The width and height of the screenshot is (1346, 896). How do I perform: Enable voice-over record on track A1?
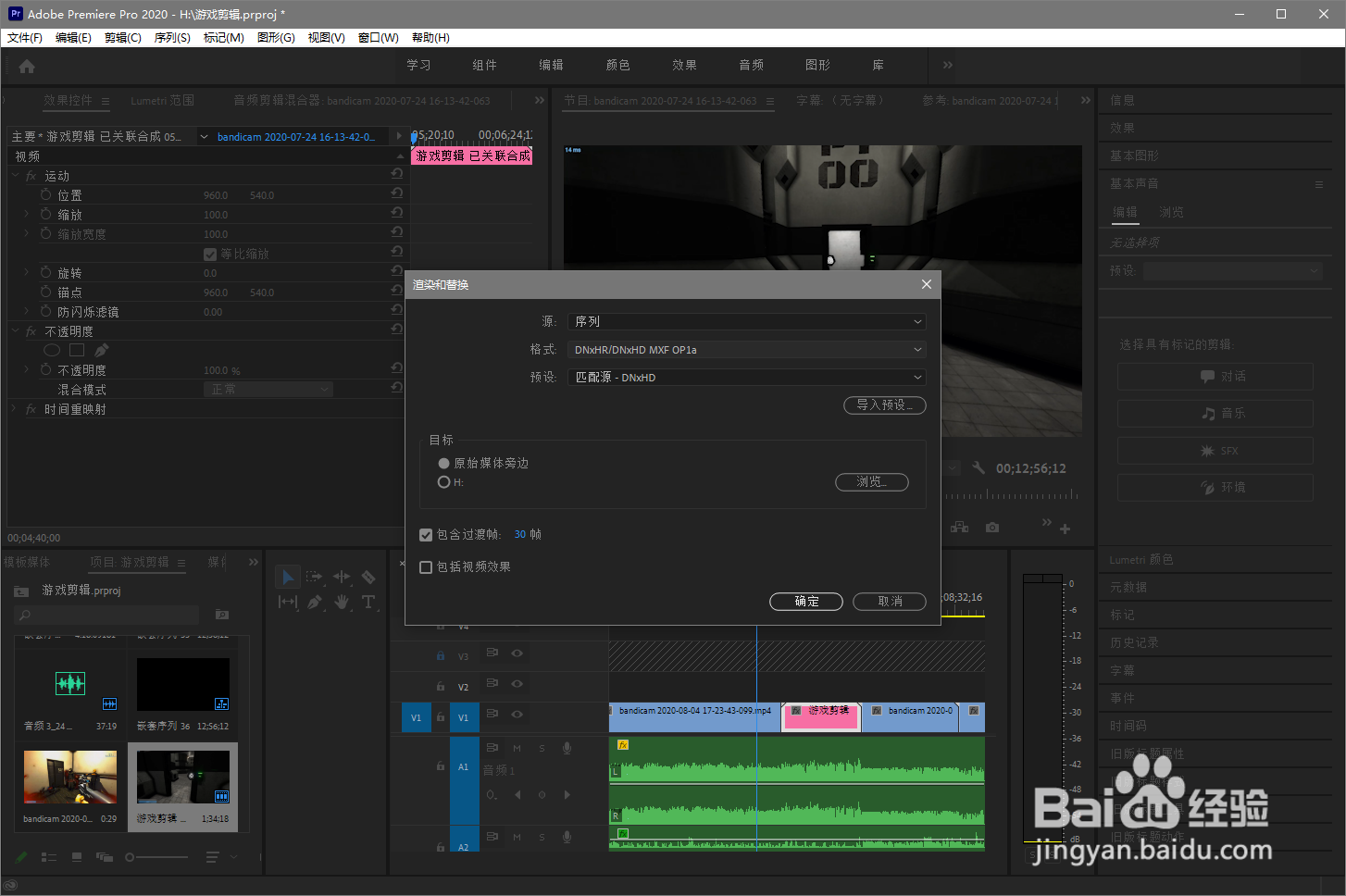[x=567, y=748]
